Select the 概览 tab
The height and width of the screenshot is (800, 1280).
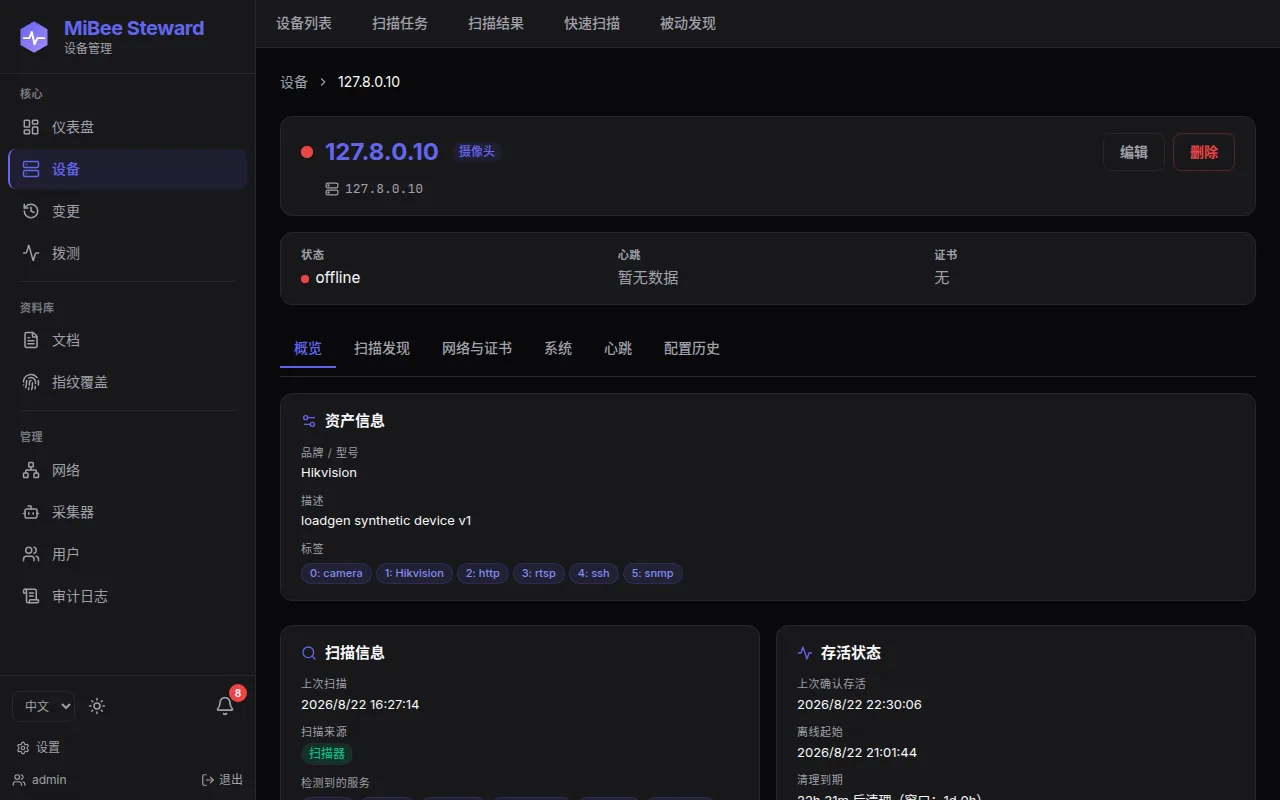pyautogui.click(x=308, y=348)
